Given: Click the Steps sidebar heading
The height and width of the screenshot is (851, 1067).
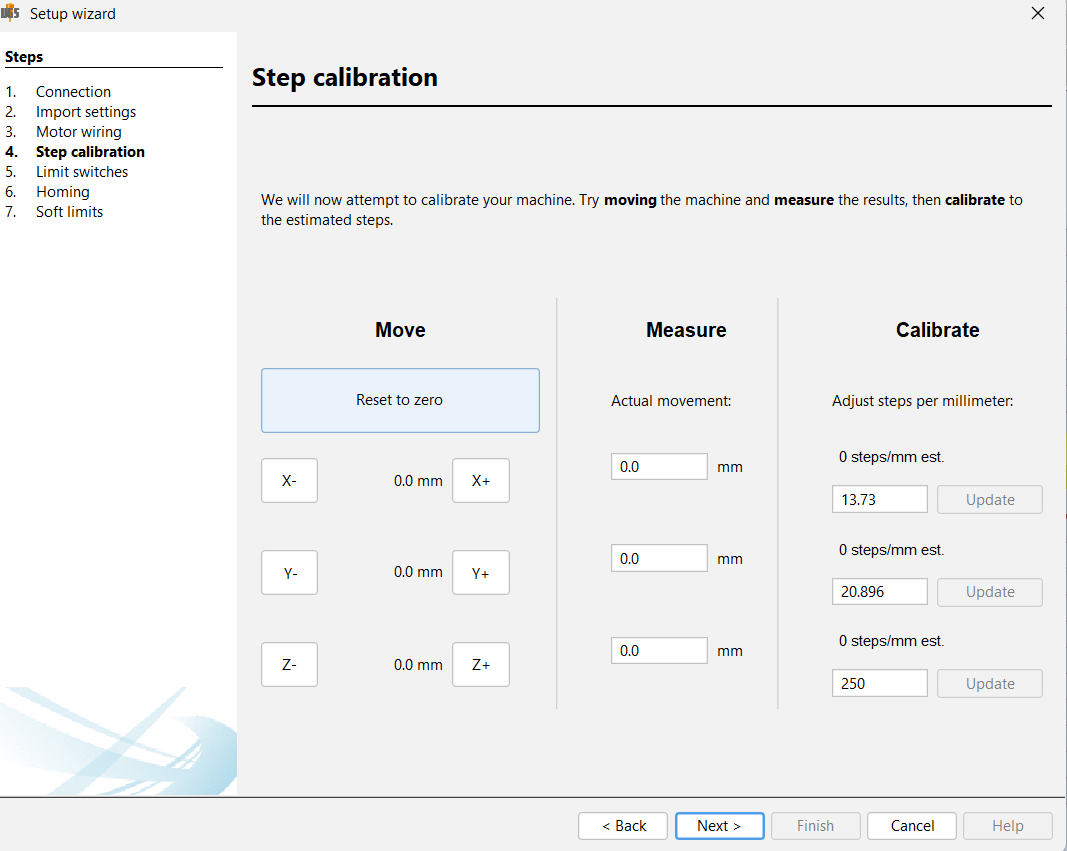Looking at the screenshot, I should 24,57.
